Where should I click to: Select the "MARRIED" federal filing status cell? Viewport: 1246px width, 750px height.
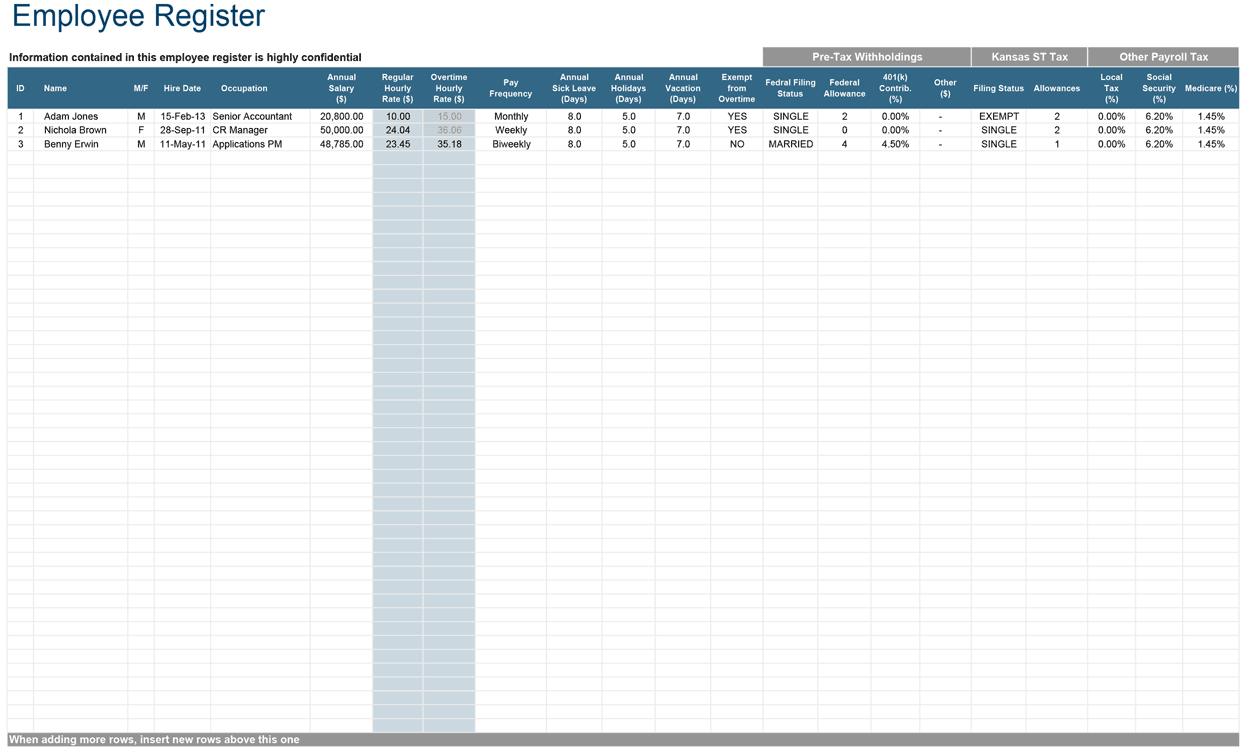click(790, 144)
